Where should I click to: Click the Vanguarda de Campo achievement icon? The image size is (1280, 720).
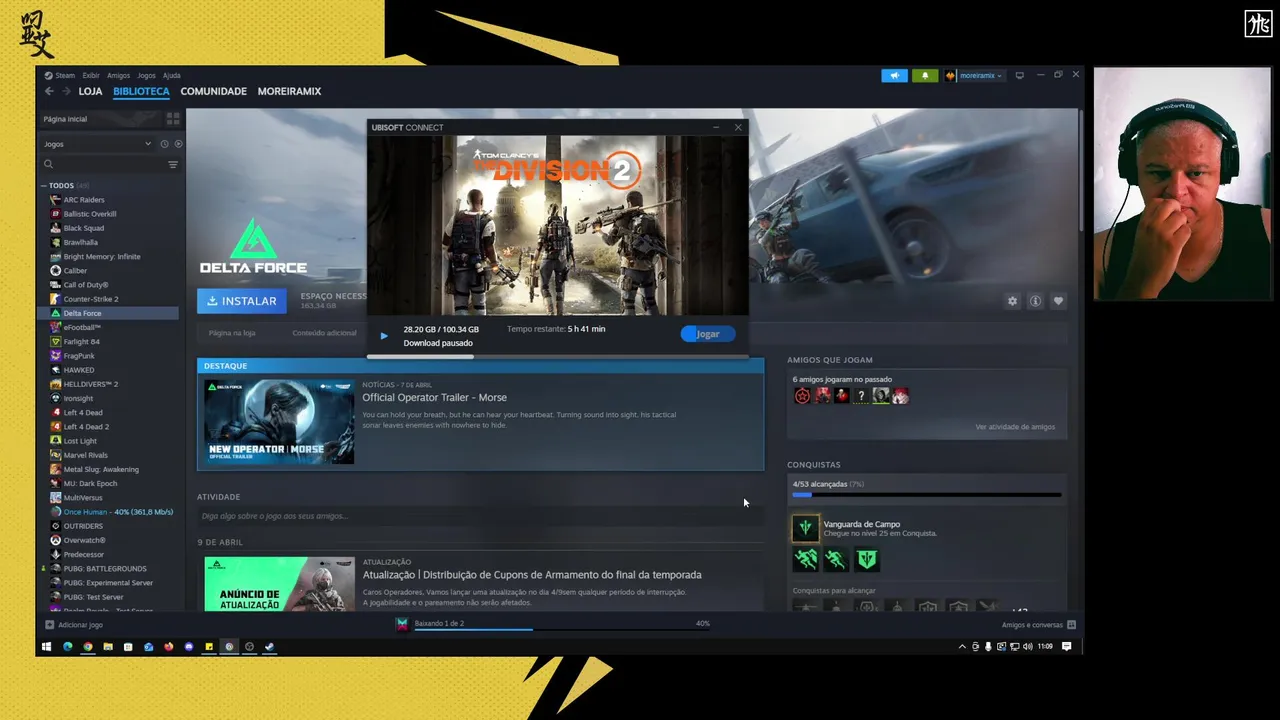tap(805, 528)
